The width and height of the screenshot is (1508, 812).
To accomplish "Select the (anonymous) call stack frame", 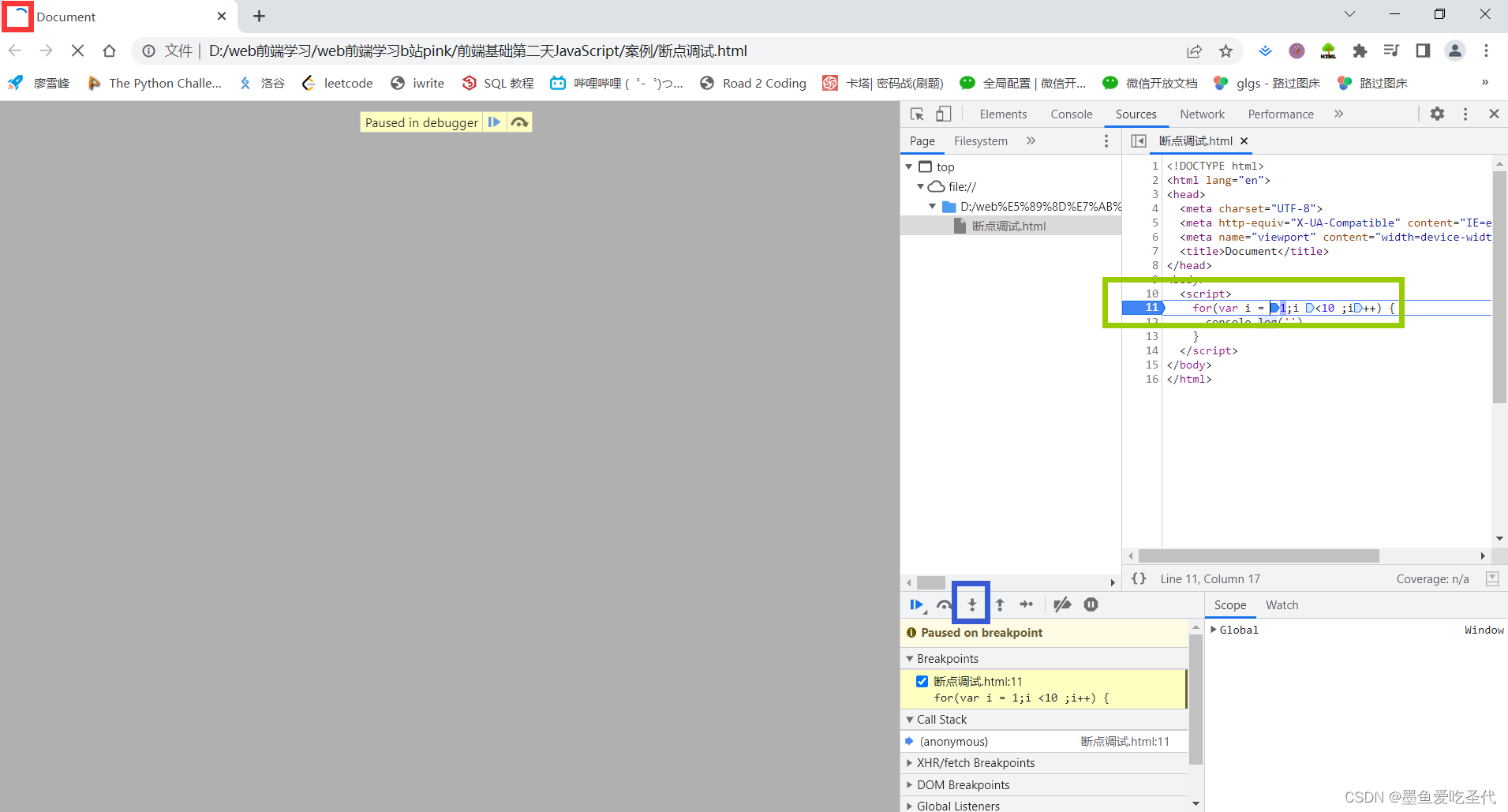I will tap(1044, 741).
